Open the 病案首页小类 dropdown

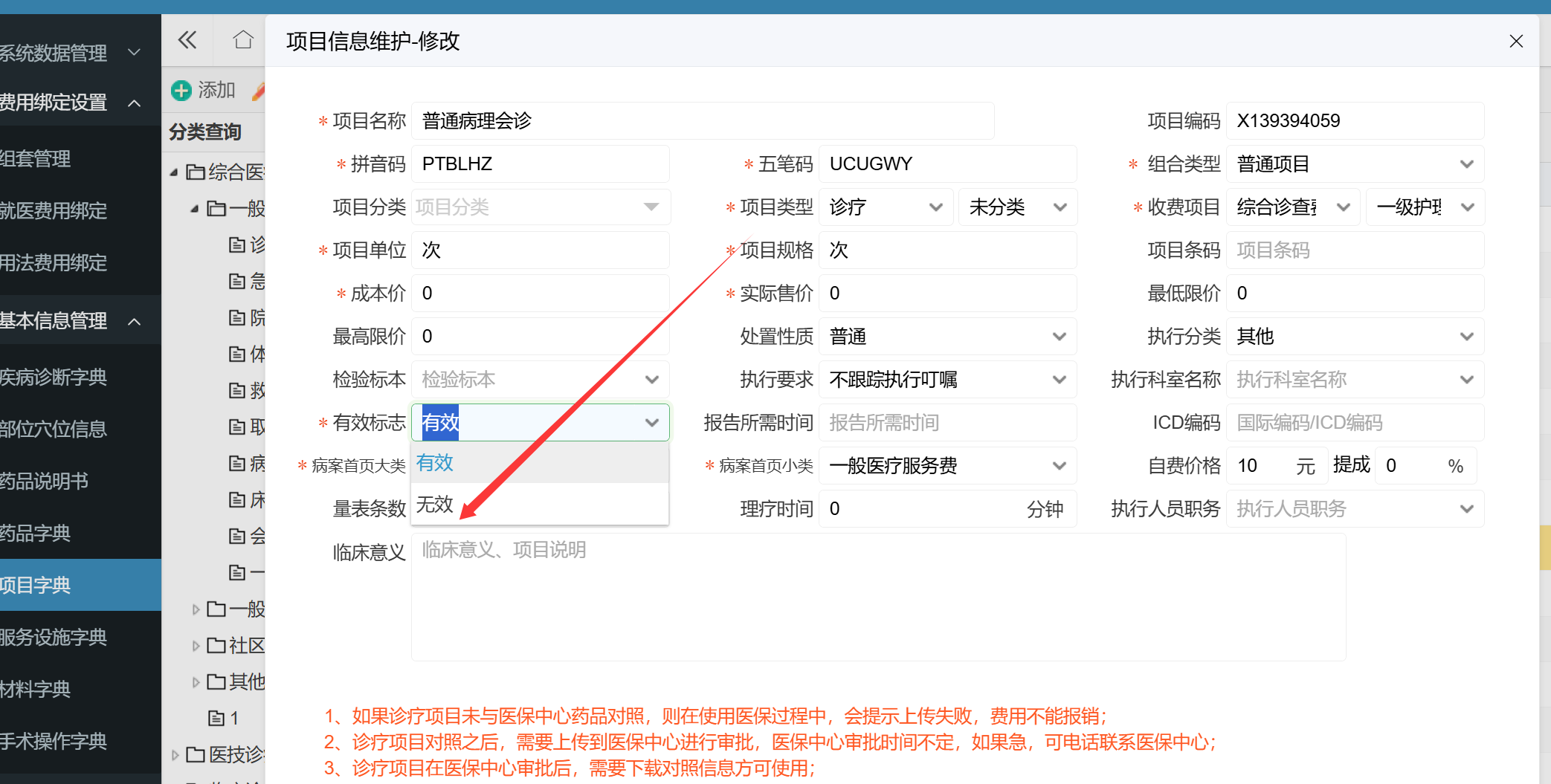pyautogui.click(x=947, y=466)
